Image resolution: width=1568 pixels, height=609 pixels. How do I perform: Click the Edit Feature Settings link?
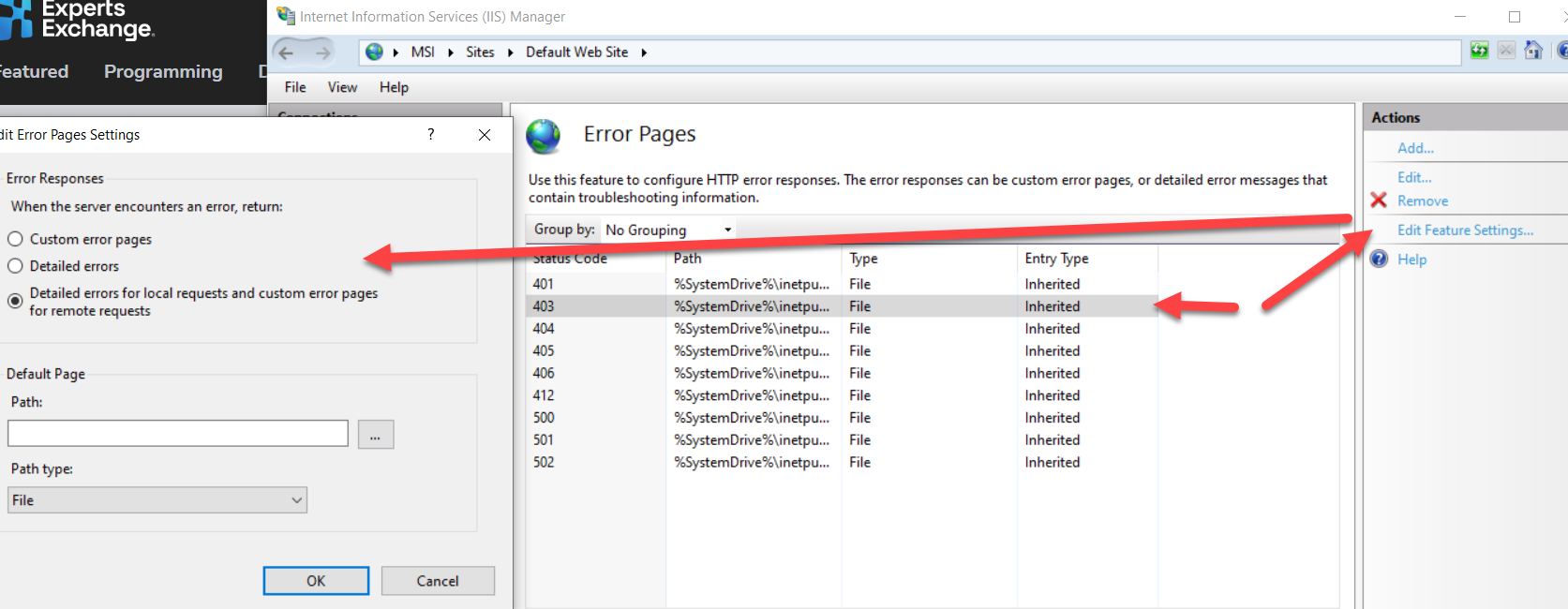(1465, 230)
